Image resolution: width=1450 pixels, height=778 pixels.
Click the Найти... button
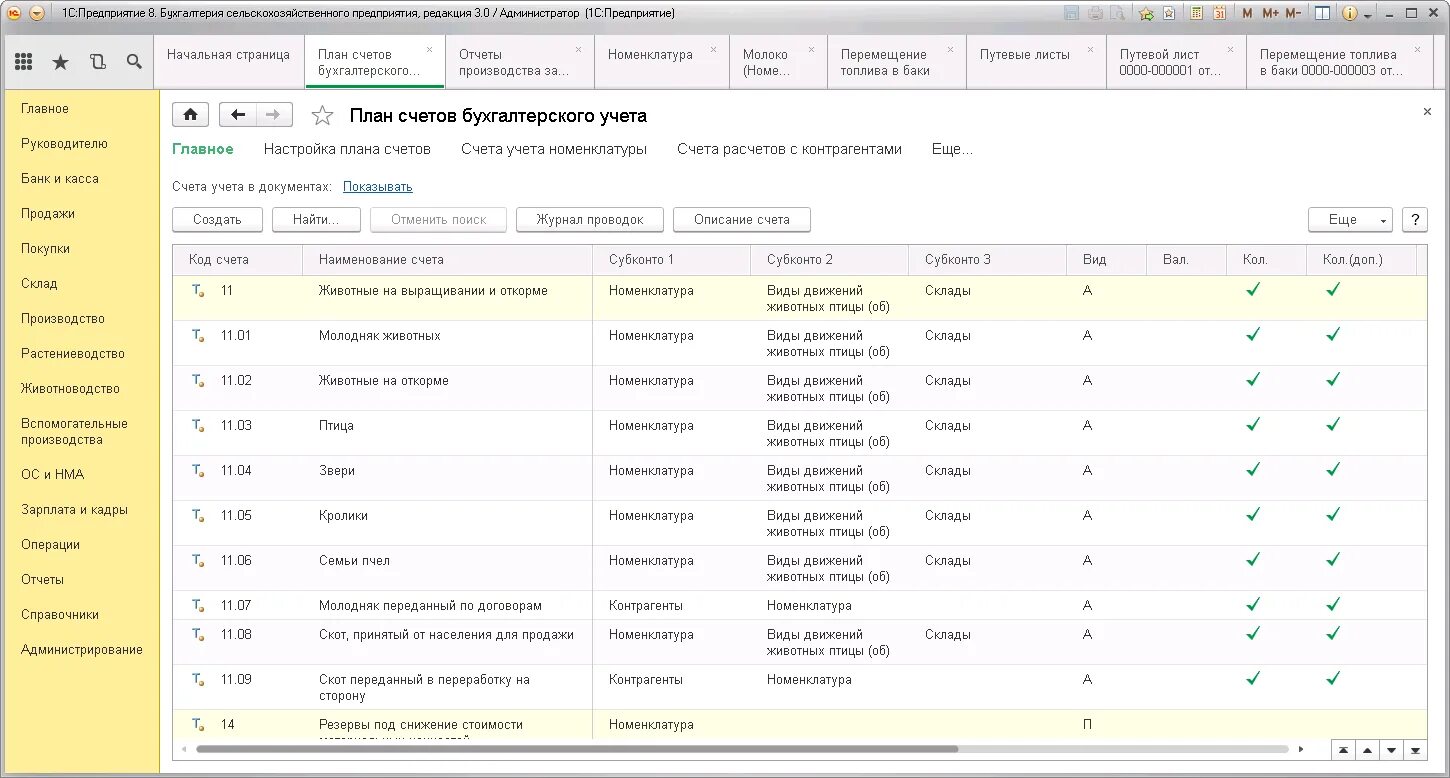[316, 220]
